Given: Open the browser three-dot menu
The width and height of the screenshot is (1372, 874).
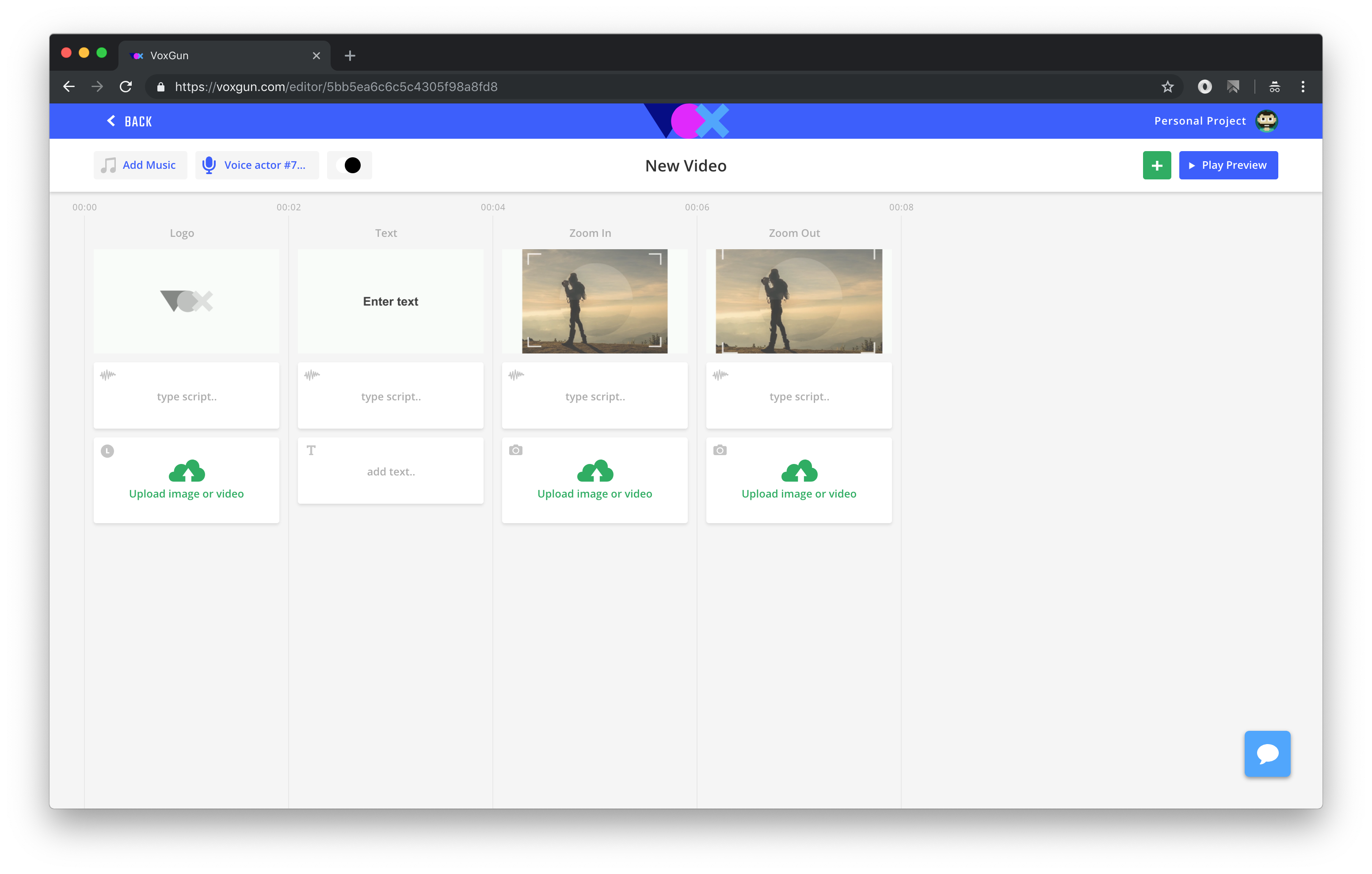Looking at the screenshot, I should tap(1303, 87).
